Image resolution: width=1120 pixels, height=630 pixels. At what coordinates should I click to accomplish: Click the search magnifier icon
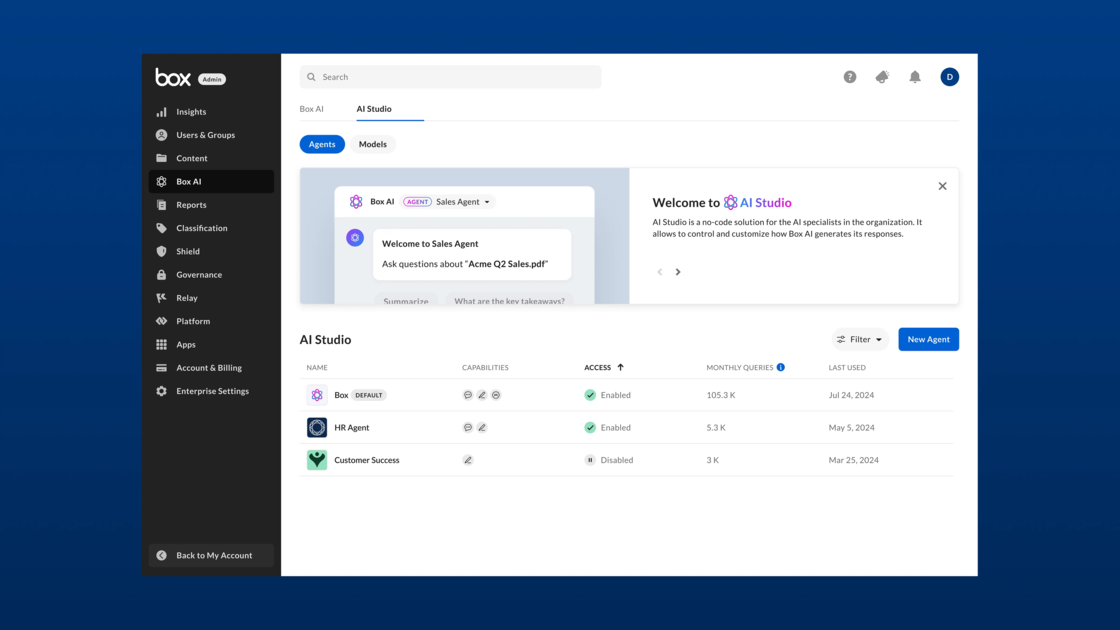(x=311, y=77)
